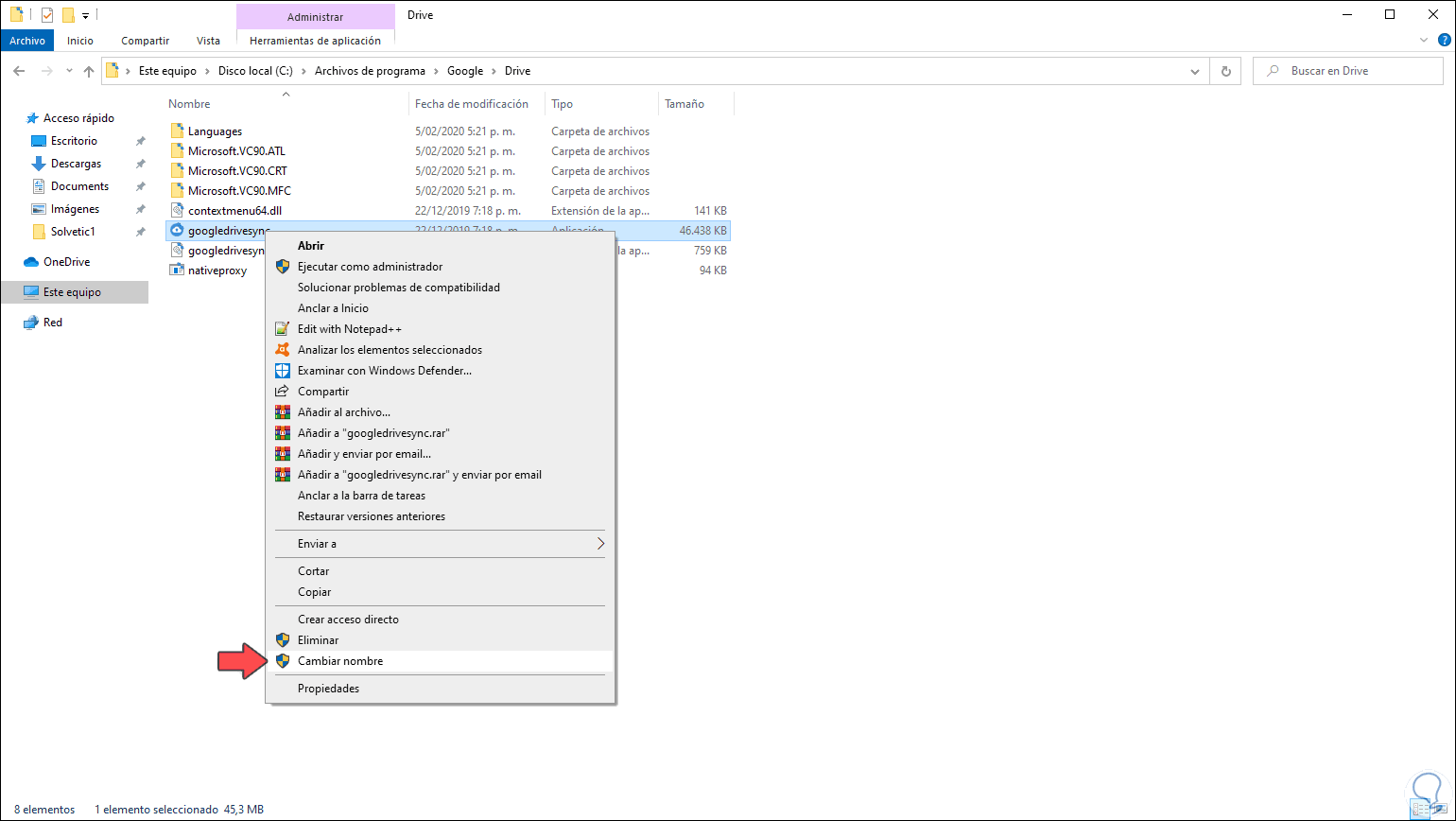Open the recent locations dropdown arrow
Screen dimensions: 1456x821
pos(69,71)
